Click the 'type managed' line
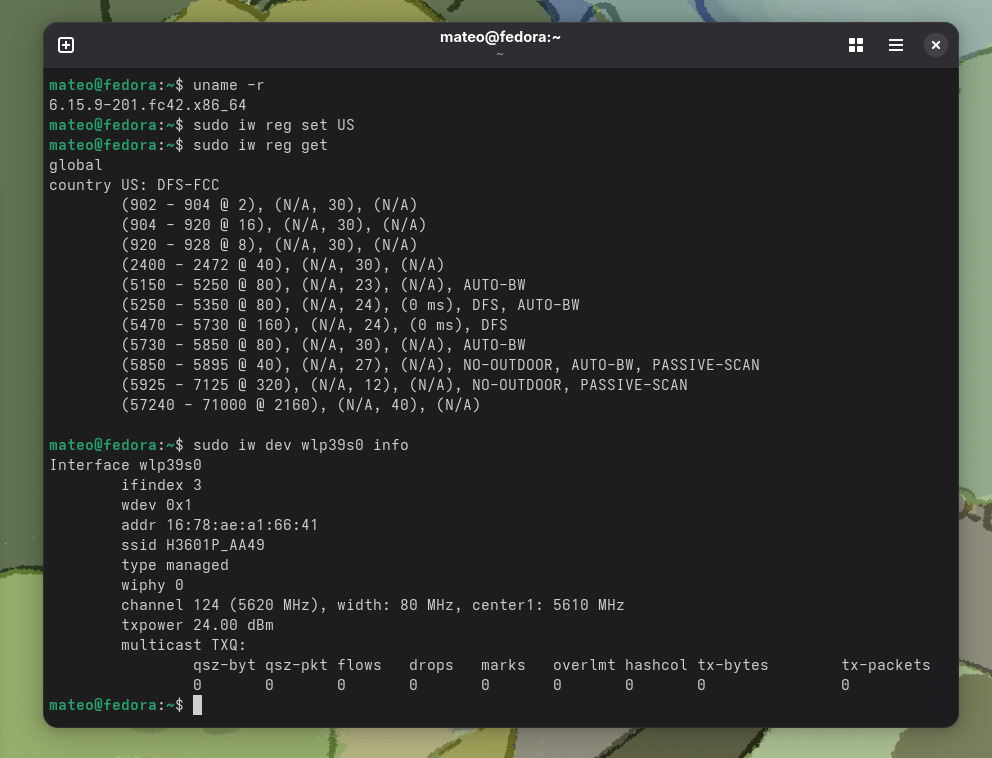Image resolution: width=992 pixels, height=758 pixels. coord(175,566)
